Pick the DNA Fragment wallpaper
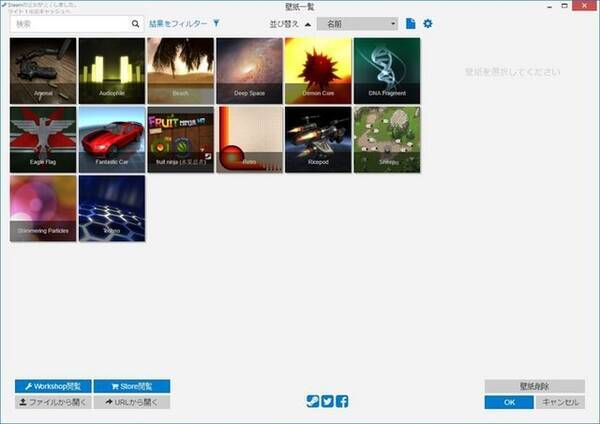600x424 pixels. click(x=387, y=71)
